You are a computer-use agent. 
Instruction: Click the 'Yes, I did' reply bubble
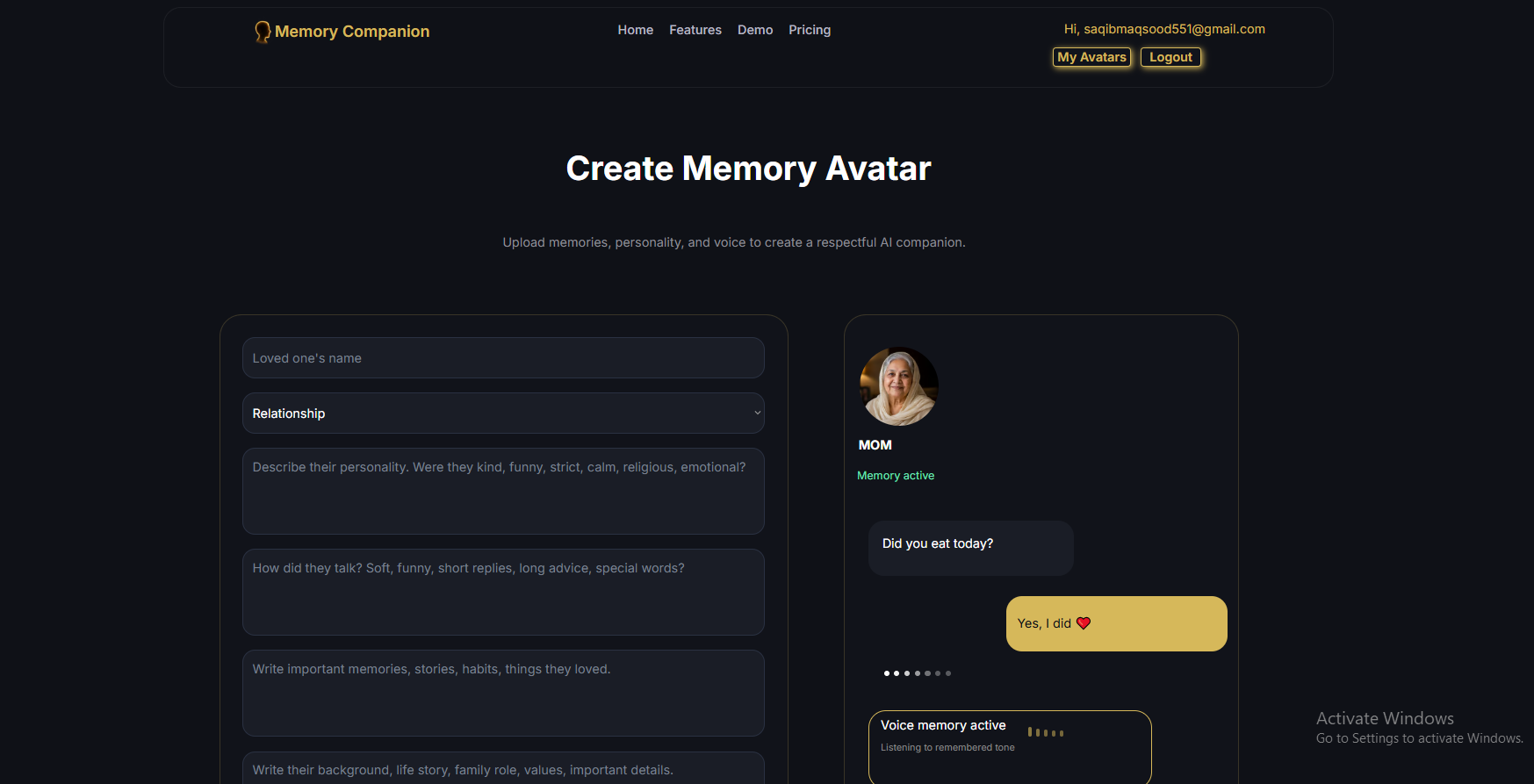(1116, 623)
